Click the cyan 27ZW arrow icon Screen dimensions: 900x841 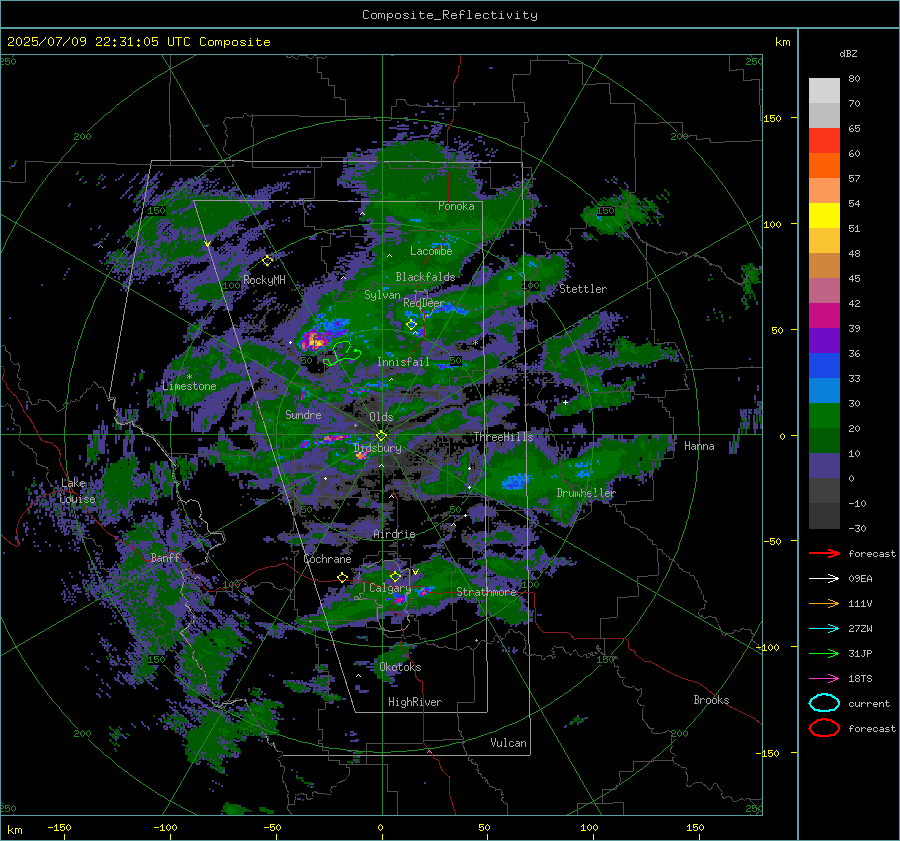824,629
